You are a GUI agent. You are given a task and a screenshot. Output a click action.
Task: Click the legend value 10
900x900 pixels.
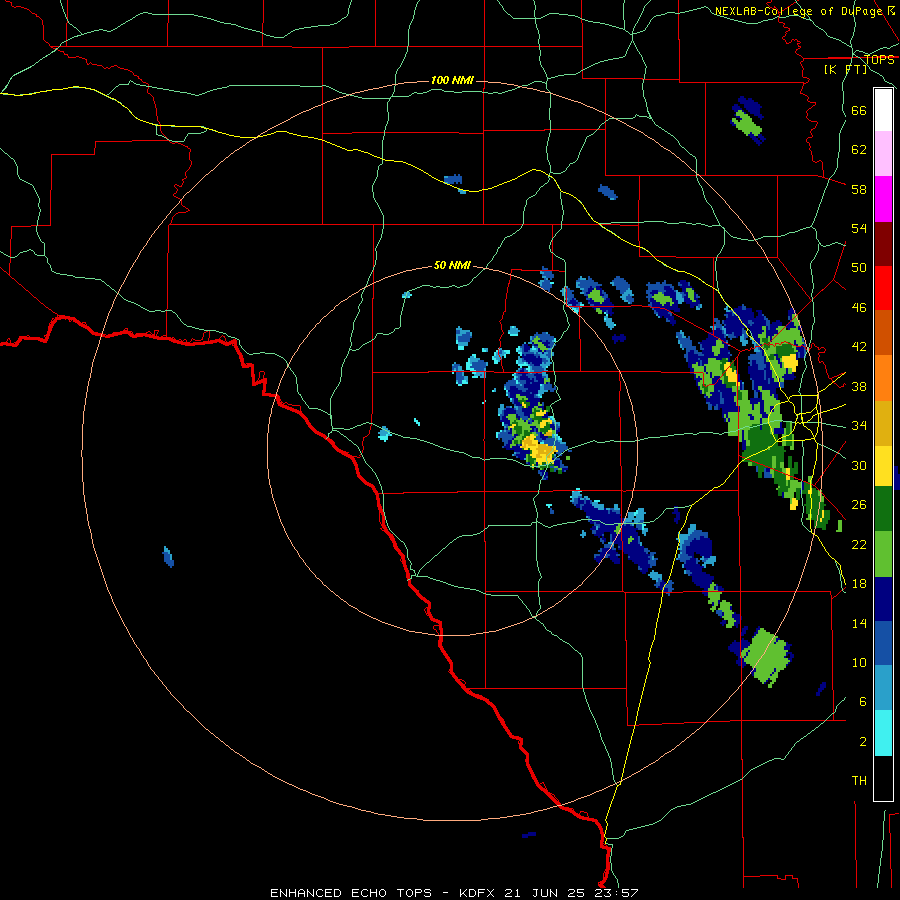[859, 662]
